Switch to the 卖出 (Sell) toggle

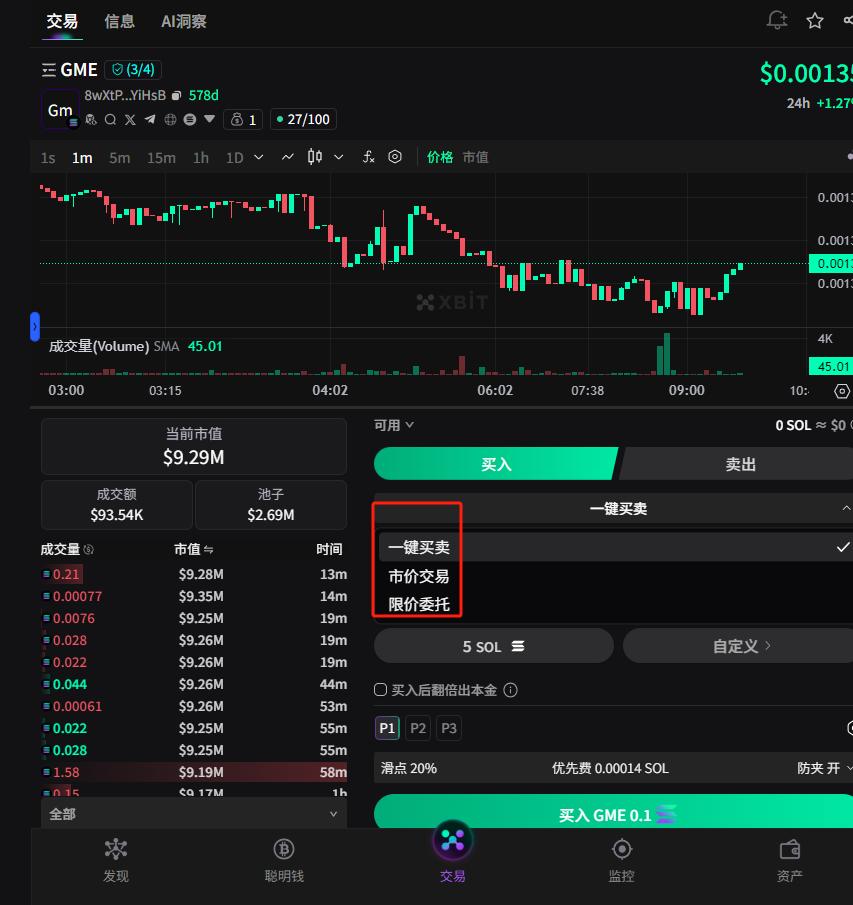[x=740, y=464]
